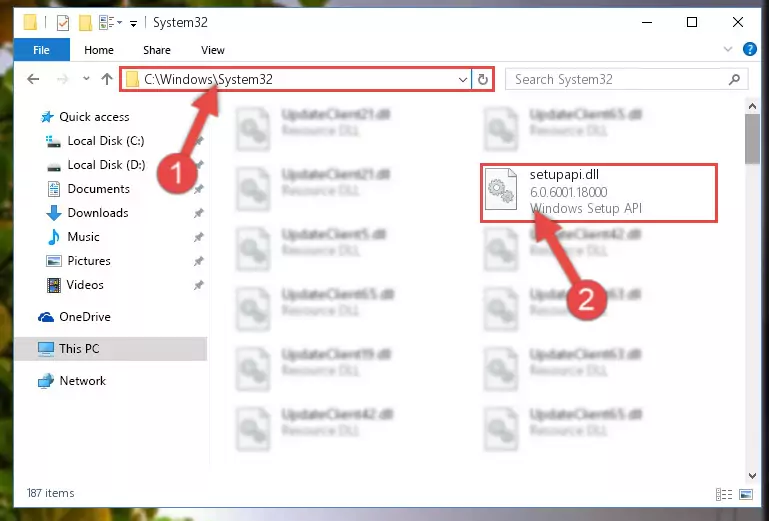Viewport: 769px width, 521px height.
Task: Switch to the Share ribbon tab
Action: click(157, 50)
